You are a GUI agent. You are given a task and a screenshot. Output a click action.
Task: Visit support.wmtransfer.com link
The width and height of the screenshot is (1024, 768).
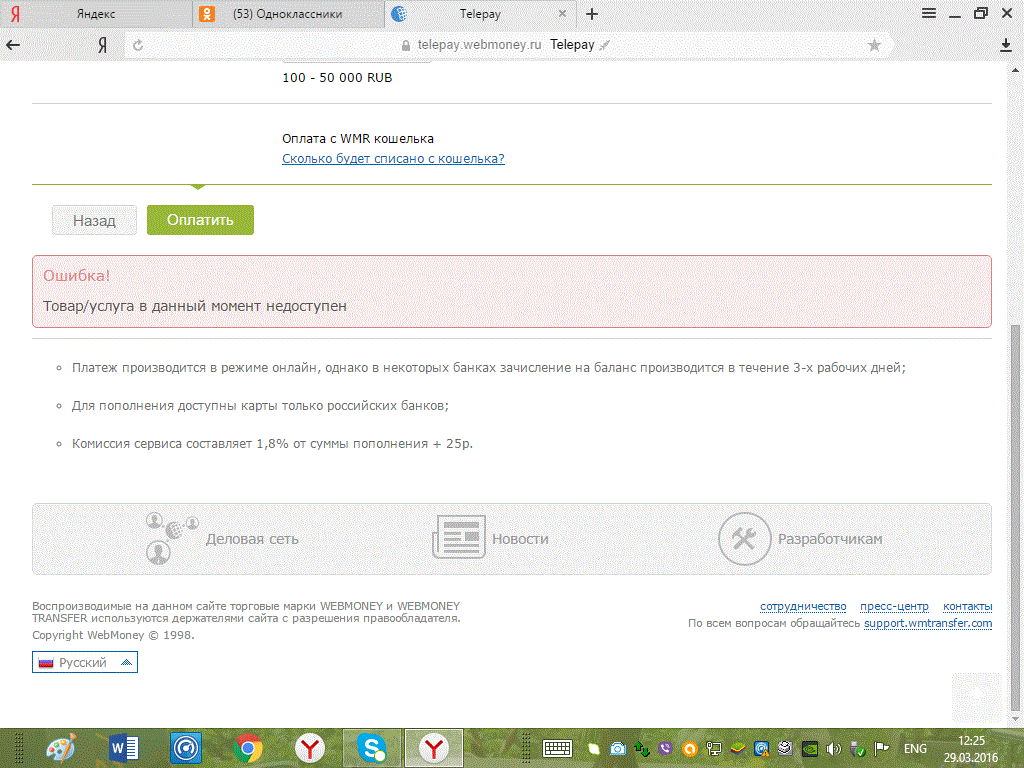[x=928, y=624]
